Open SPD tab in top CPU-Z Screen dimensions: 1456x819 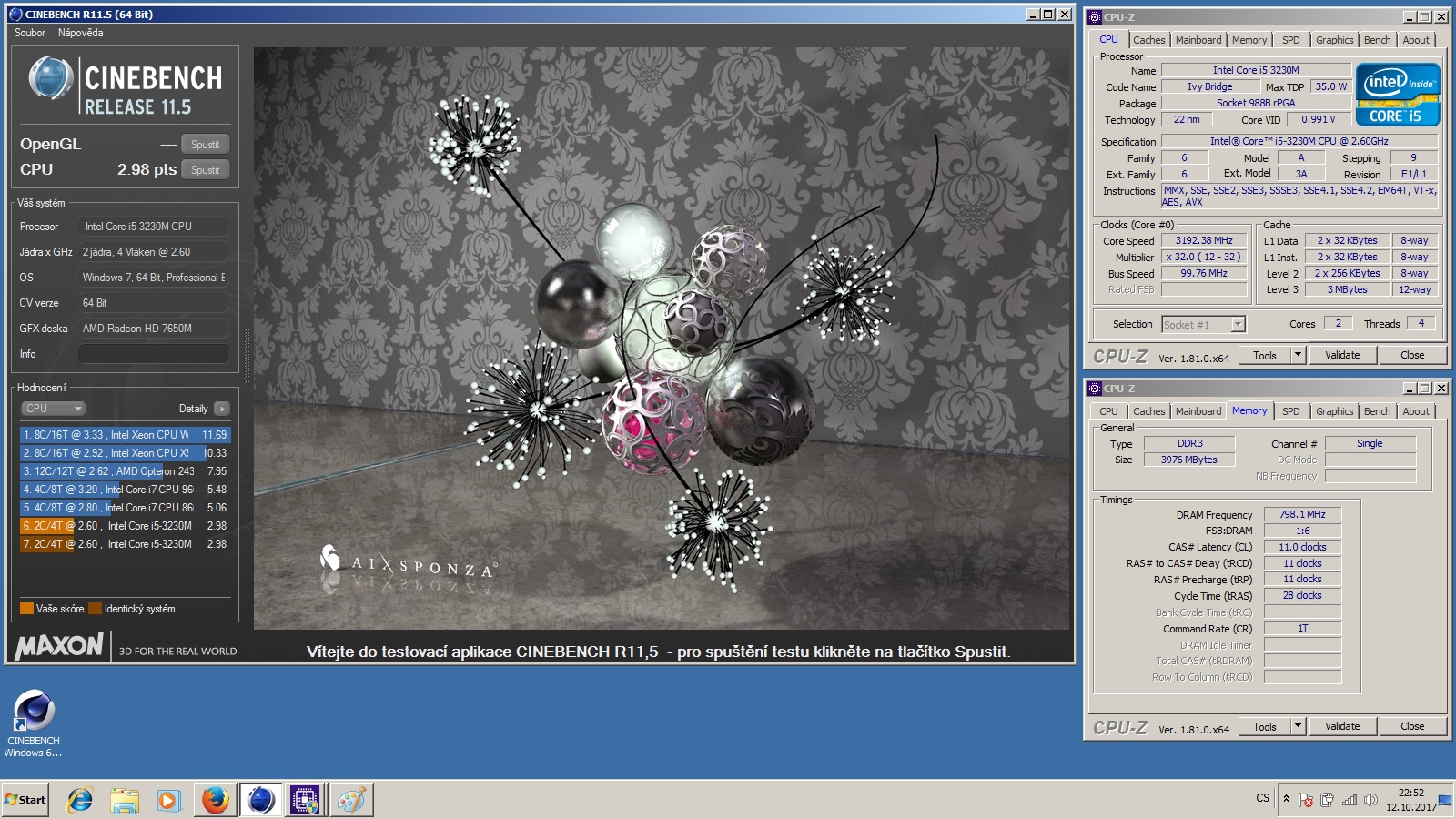coord(1291,40)
